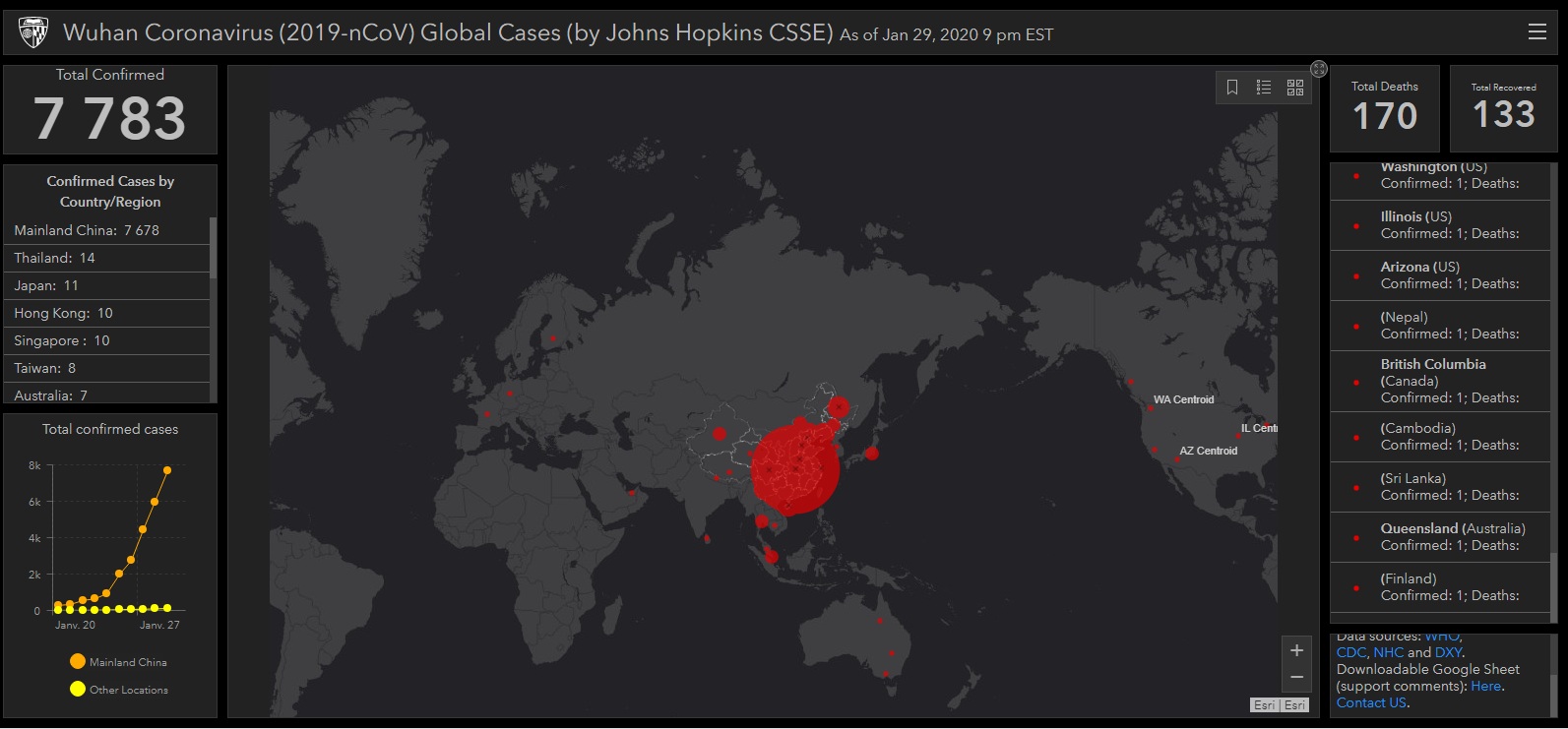Viewport: 1568px width, 729px height.
Task: Click the large red Hubei outbreak circle
Action: click(x=794, y=470)
